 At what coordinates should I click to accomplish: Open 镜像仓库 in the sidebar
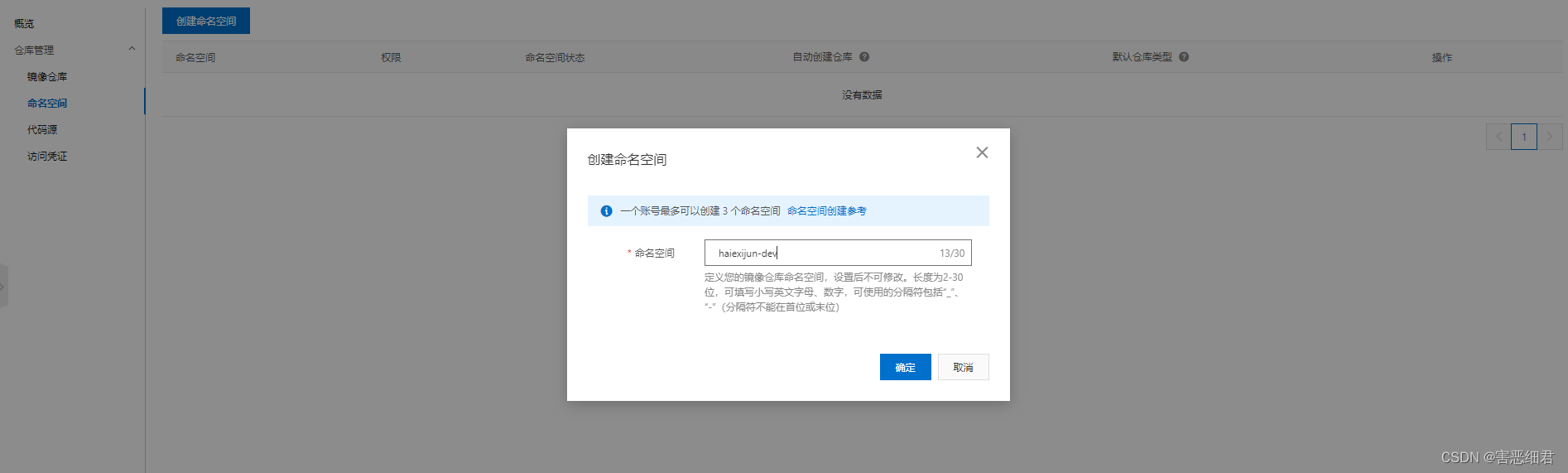[x=47, y=76]
